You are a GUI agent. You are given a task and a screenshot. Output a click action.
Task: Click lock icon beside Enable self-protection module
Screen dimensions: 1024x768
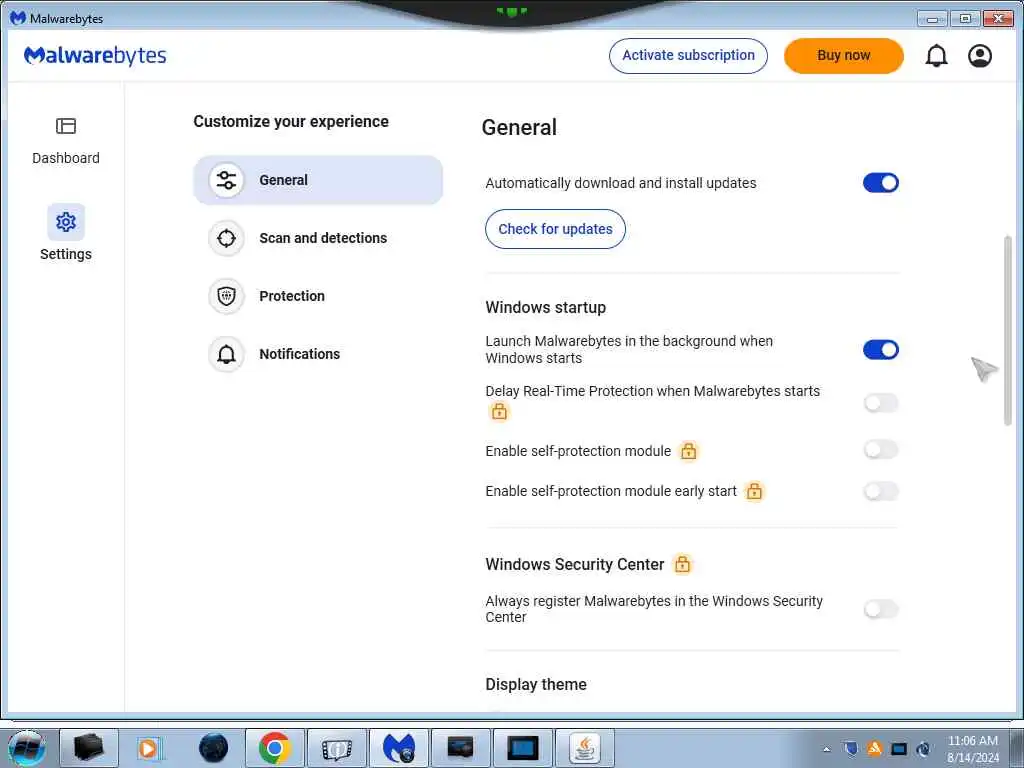(688, 451)
